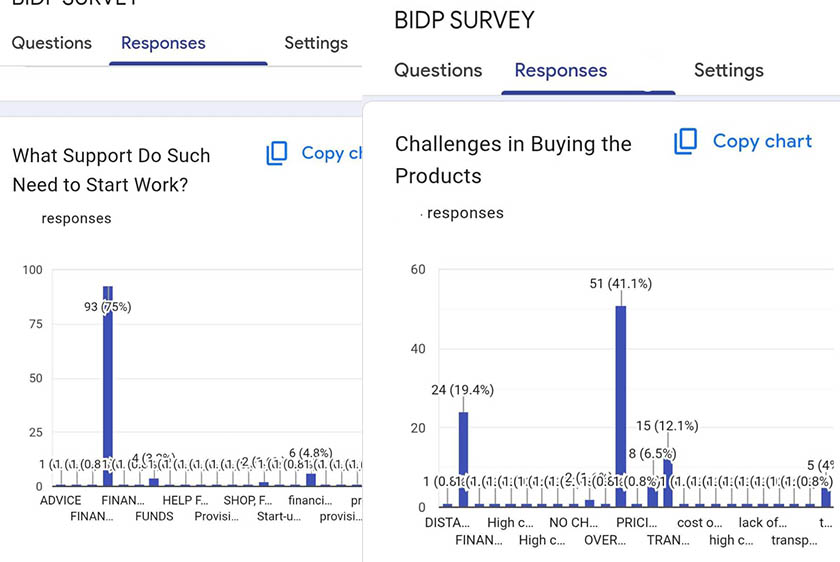Select the Responses tab above What Support chart
This screenshot has height=562, width=840.
tap(163, 43)
